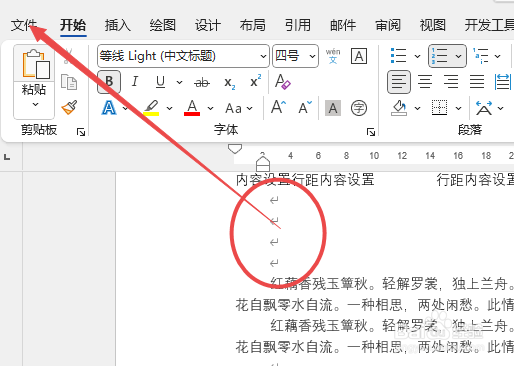The width and height of the screenshot is (514, 366).
Task: Open the clipboard pane launcher
Action: coord(81,132)
